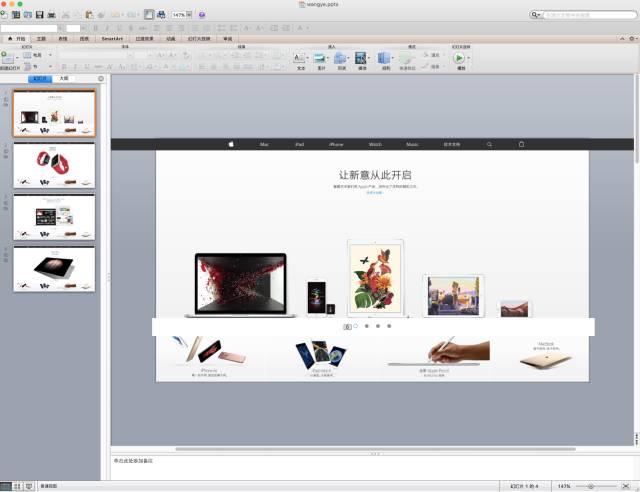Screen dimensions: 640x492
Task: Collapse the ribbon with the up chevron
Action: click(622, 38)
